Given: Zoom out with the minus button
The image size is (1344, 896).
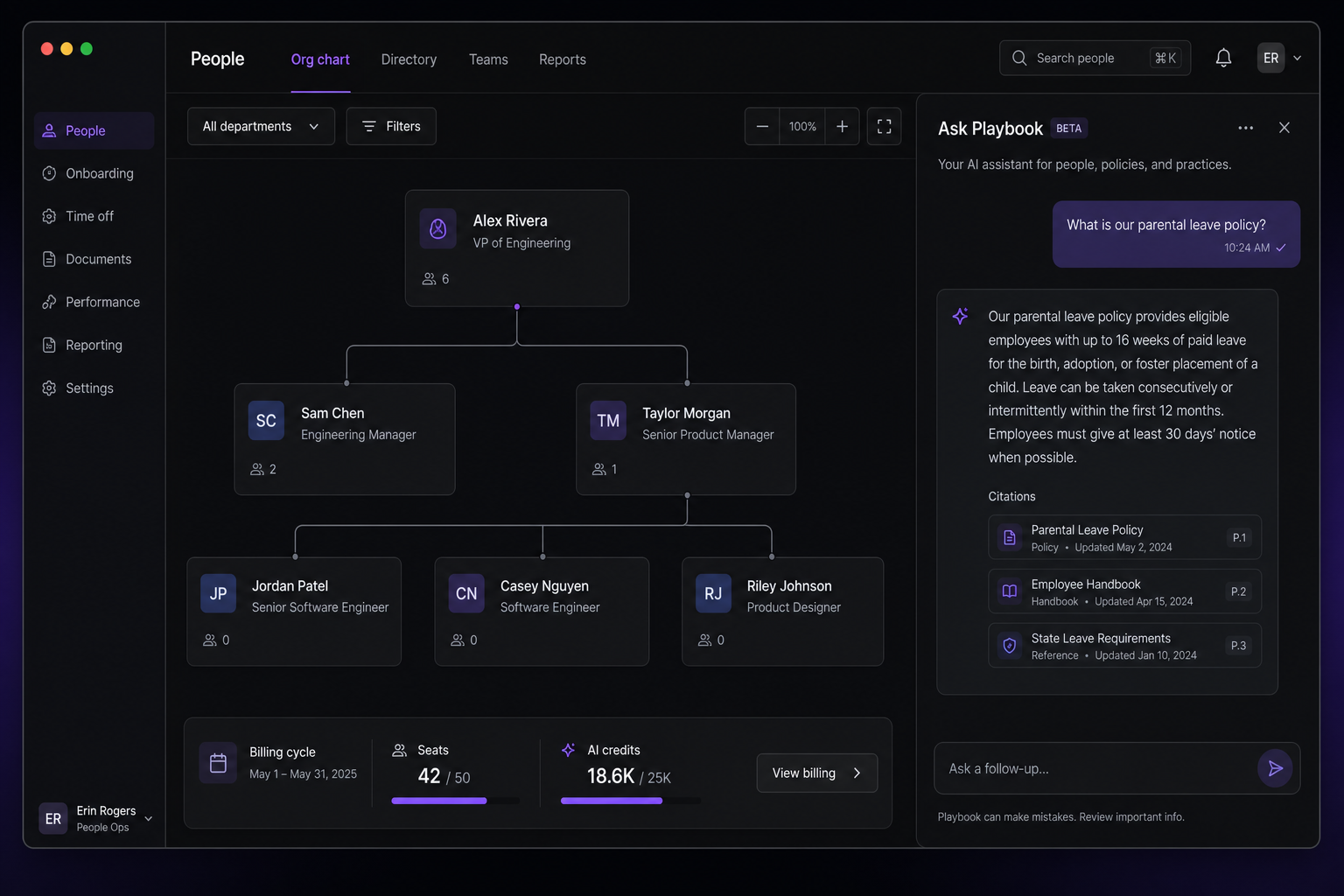Looking at the screenshot, I should tap(762, 126).
